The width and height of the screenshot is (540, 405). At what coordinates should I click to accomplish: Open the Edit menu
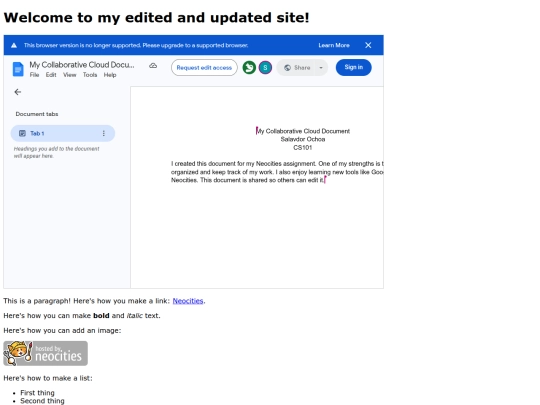point(51,75)
